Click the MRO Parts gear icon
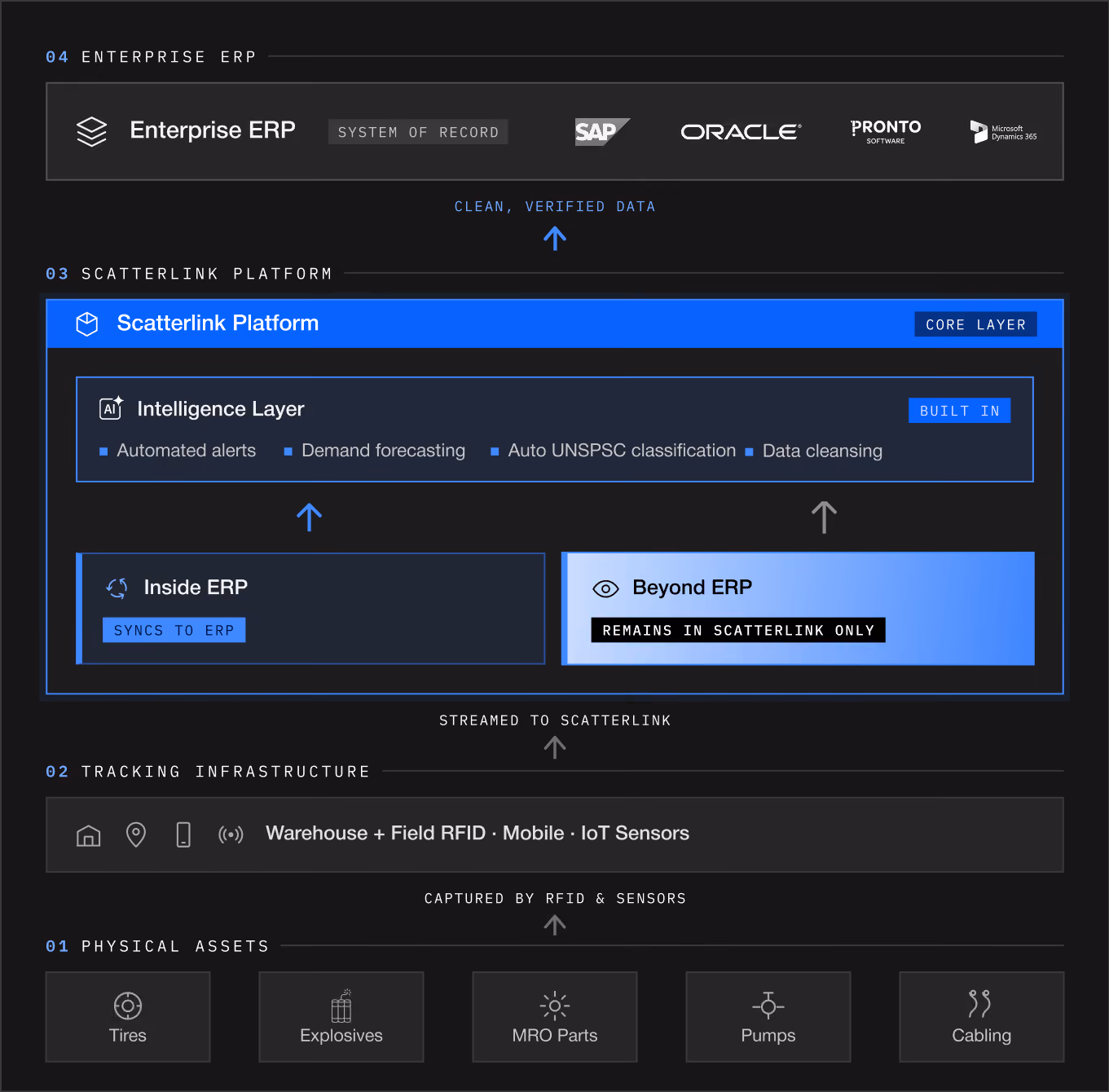Screen dimensions: 1109x1092 (555, 1006)
